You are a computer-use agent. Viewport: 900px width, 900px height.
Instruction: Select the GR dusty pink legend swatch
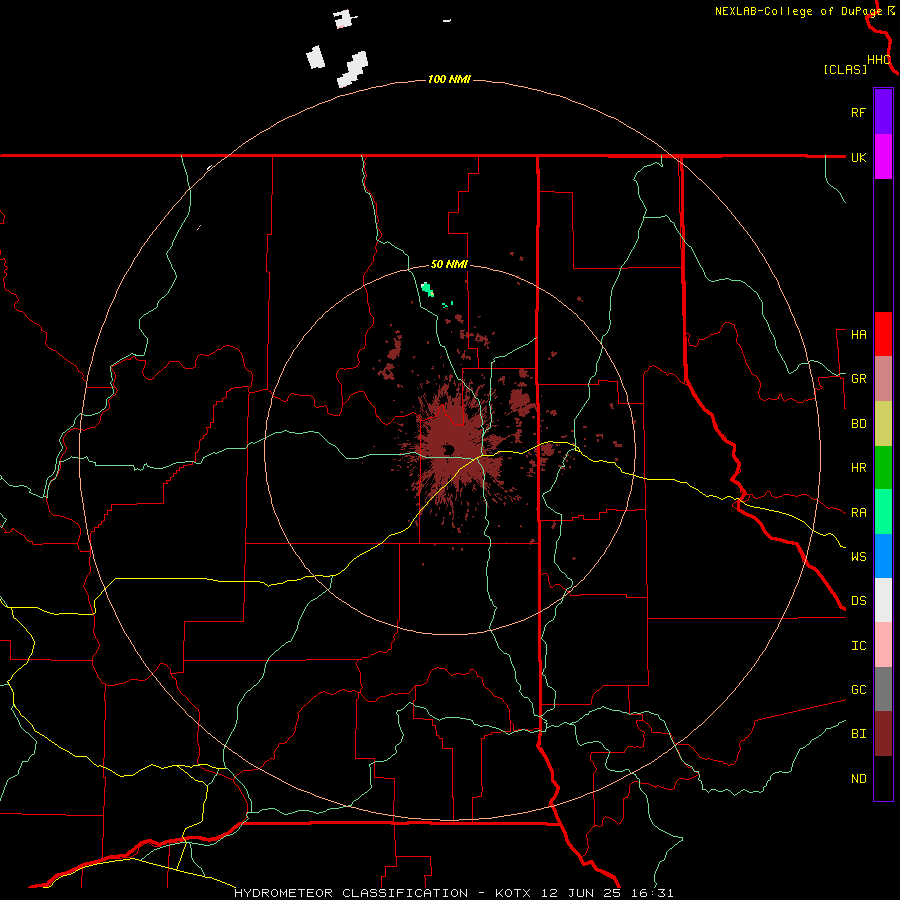pos(883,379)
